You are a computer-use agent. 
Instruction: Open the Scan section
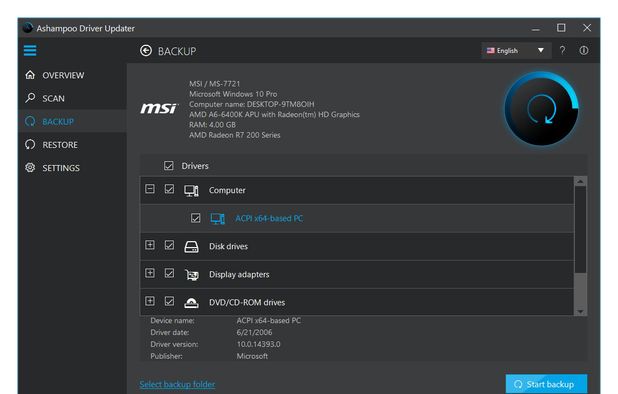72,98
